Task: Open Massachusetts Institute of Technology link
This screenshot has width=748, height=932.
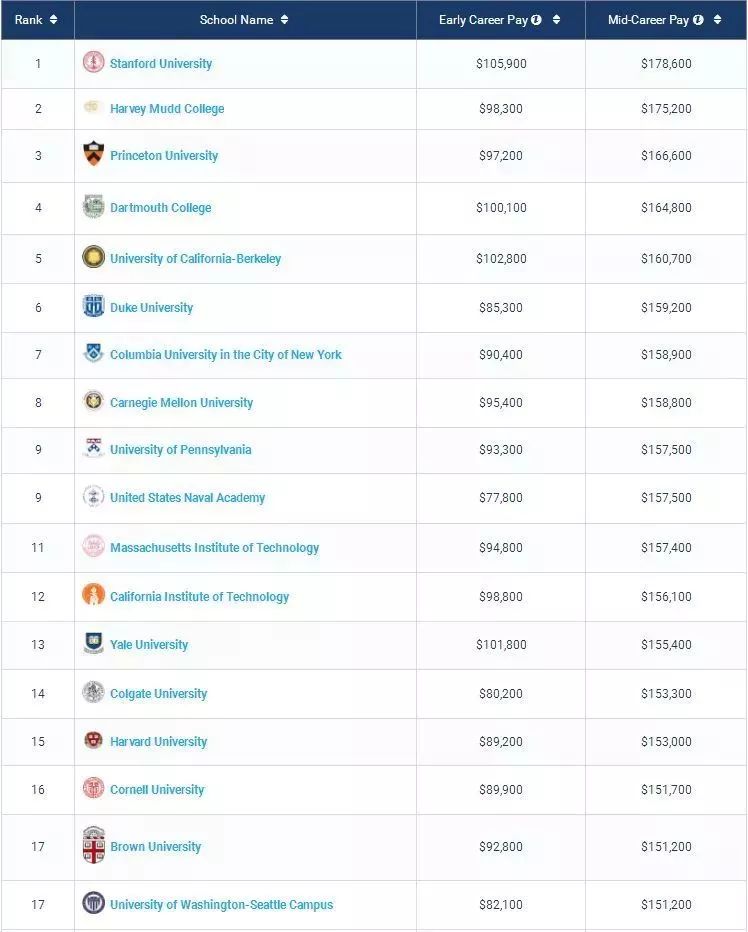Action: 214,548
